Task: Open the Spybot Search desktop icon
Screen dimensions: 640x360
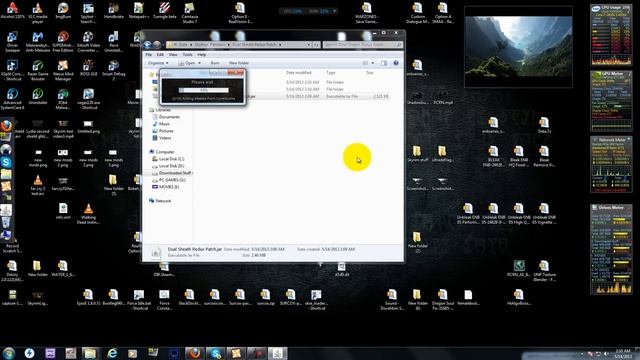Action: 89,12
